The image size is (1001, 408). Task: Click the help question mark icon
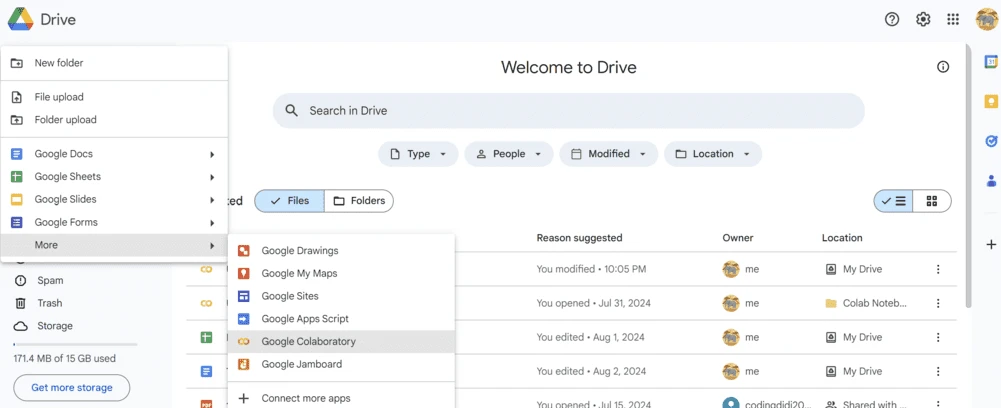892,19
